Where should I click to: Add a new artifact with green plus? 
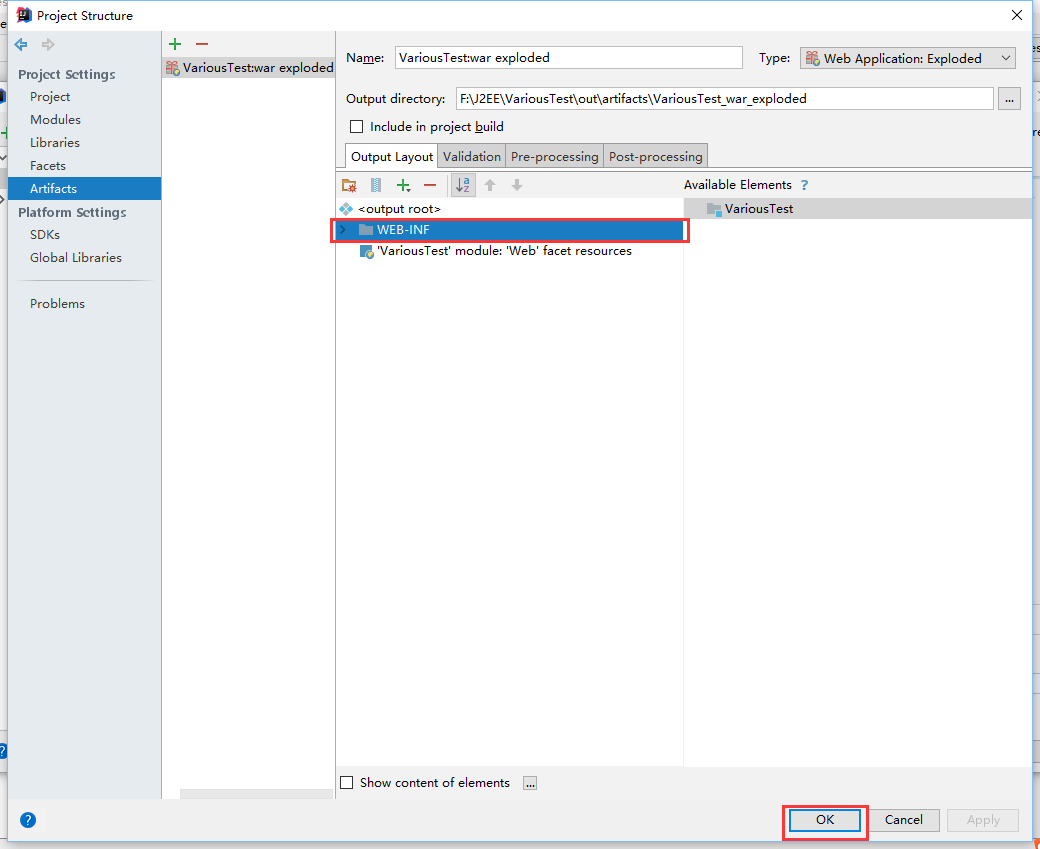point(175,44)
